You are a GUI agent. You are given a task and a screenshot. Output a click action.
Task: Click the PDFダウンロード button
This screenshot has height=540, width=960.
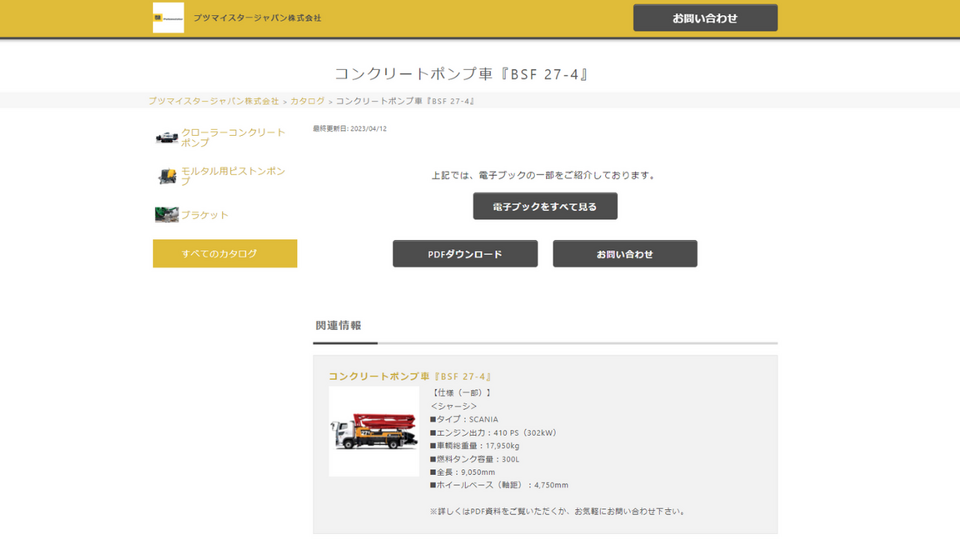click(x=465, y=253)
